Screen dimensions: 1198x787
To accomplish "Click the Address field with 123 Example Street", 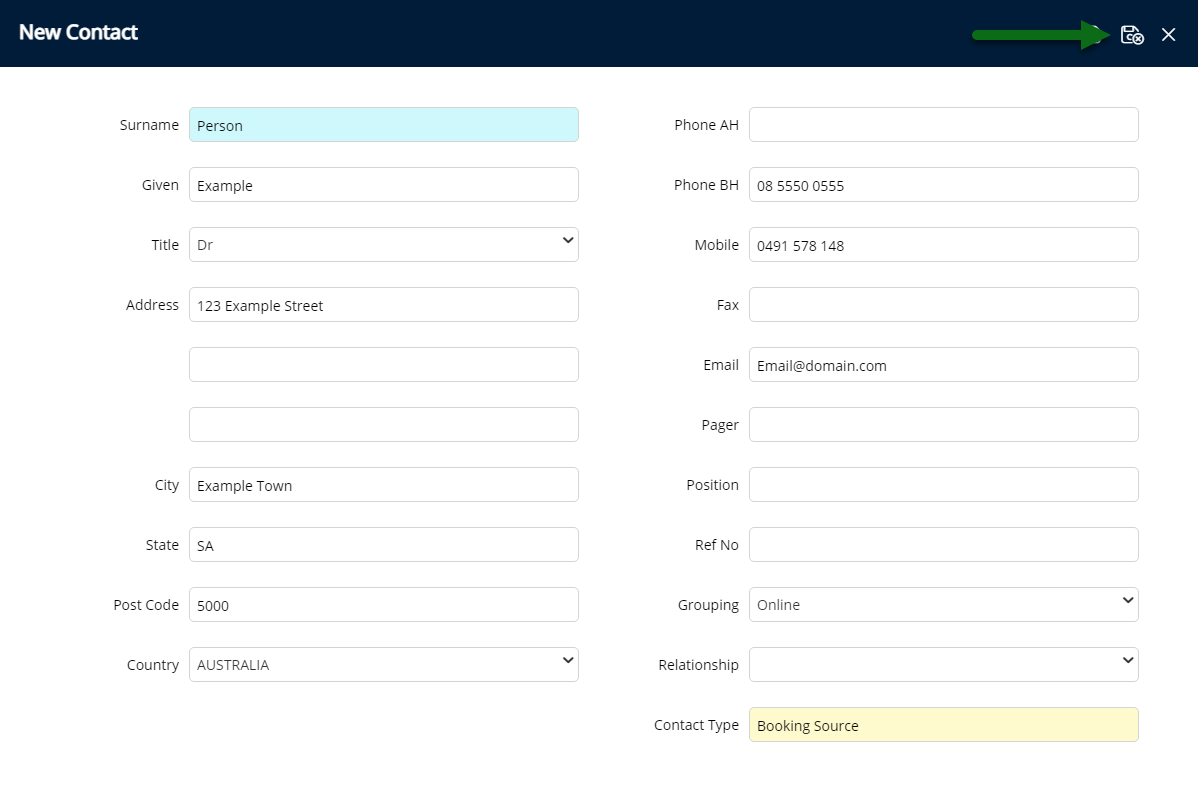I will tap(384, 305).
